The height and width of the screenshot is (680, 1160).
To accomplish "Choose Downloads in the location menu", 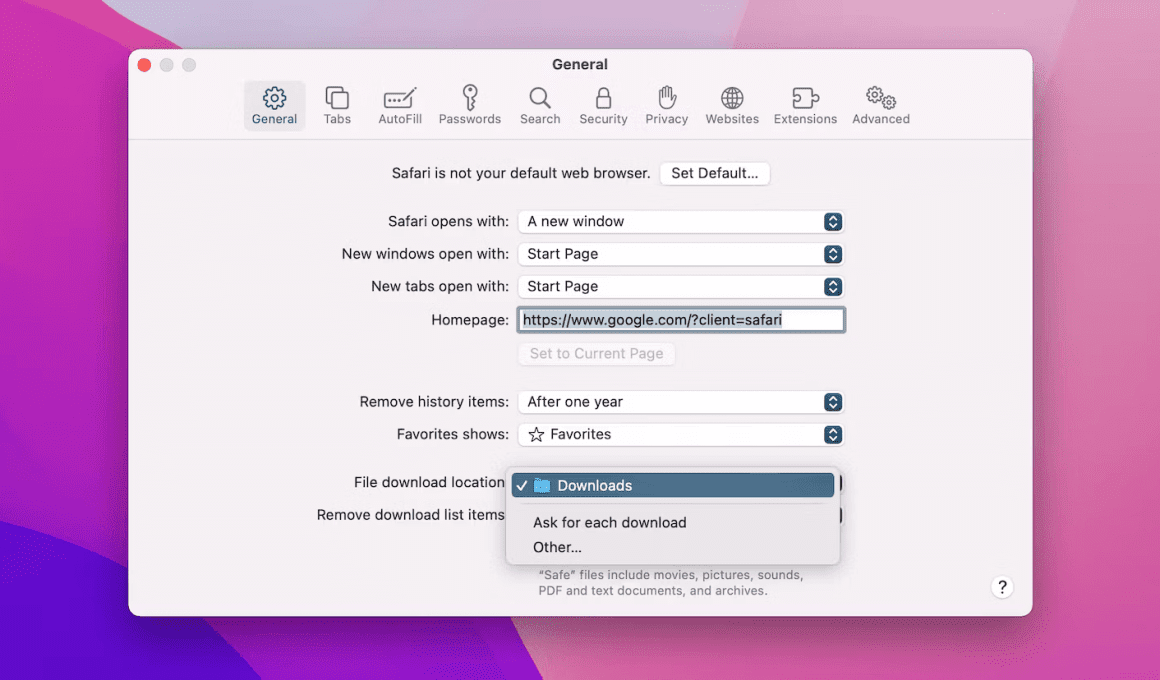I will click(672, 485).
